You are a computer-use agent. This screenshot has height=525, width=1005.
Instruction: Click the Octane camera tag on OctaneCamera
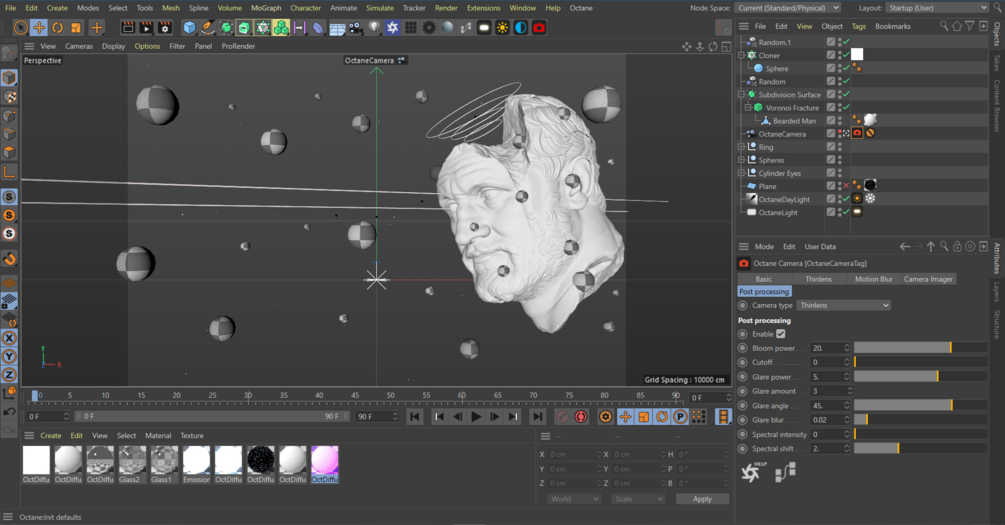857,134
